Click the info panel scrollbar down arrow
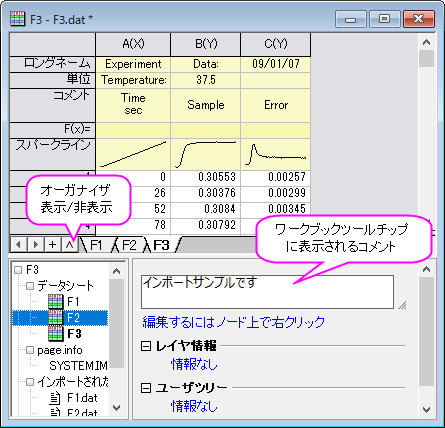The height and width of the screenshot is (428, 445). (426, 409)
